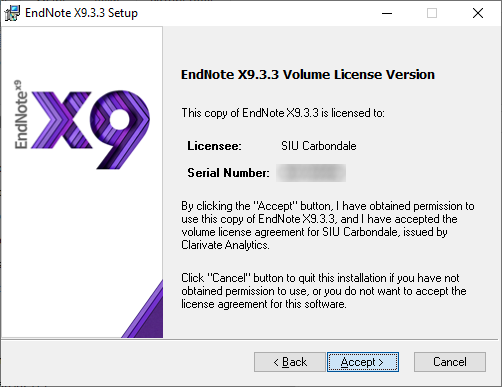Click the Accept button
502x387 pixels.
coord(363,362)
